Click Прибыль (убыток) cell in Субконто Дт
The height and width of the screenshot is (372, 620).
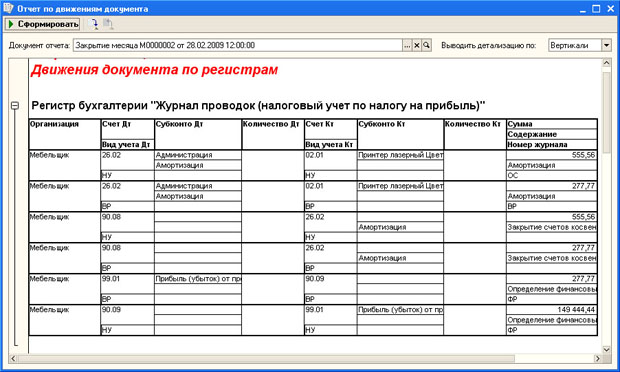pyautogui.click(x=198, y=279)
